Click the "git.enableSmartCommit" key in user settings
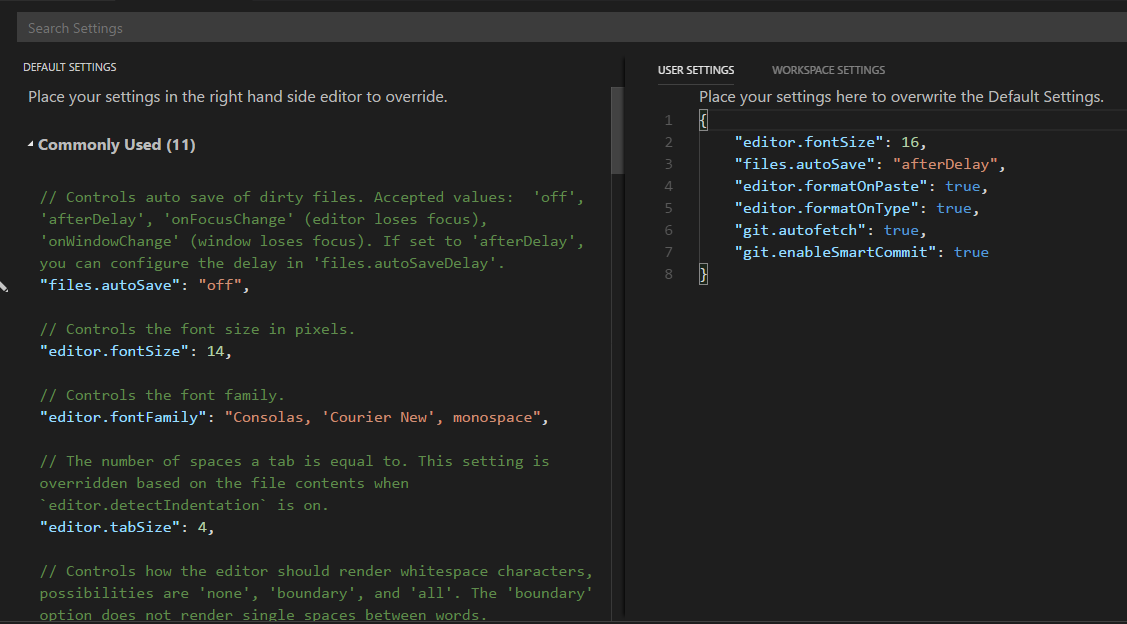Screen dimensions: 1127x624 click(835, 252)
